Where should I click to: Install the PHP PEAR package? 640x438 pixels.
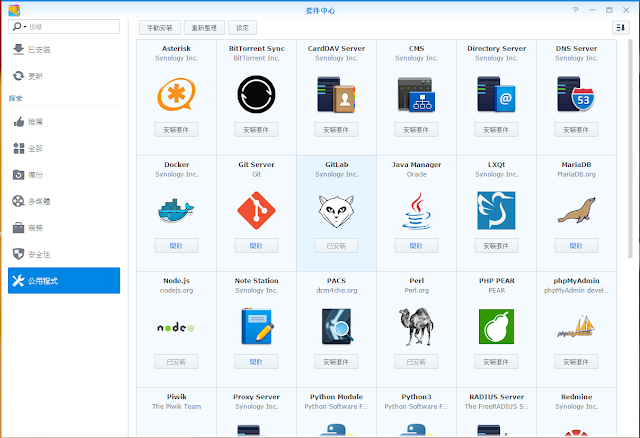point(496,362)
